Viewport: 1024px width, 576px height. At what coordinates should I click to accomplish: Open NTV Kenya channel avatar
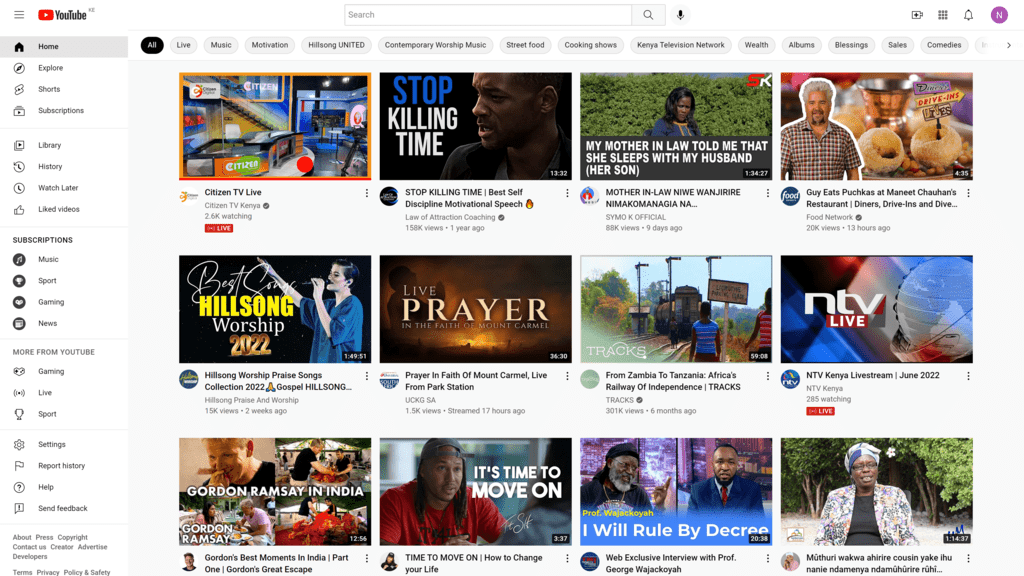coord(790,379)
